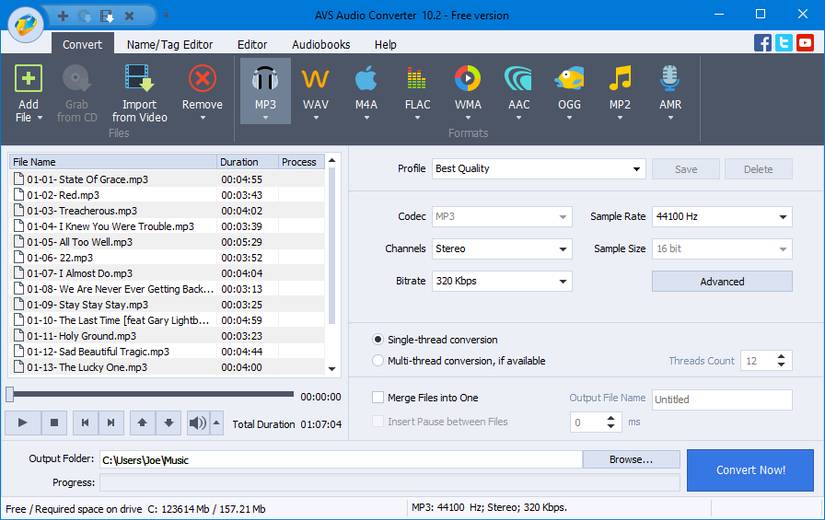The height and width of the screenshot is (520, 825).
Task: Open the Facebook page icon
Action: 762,43
